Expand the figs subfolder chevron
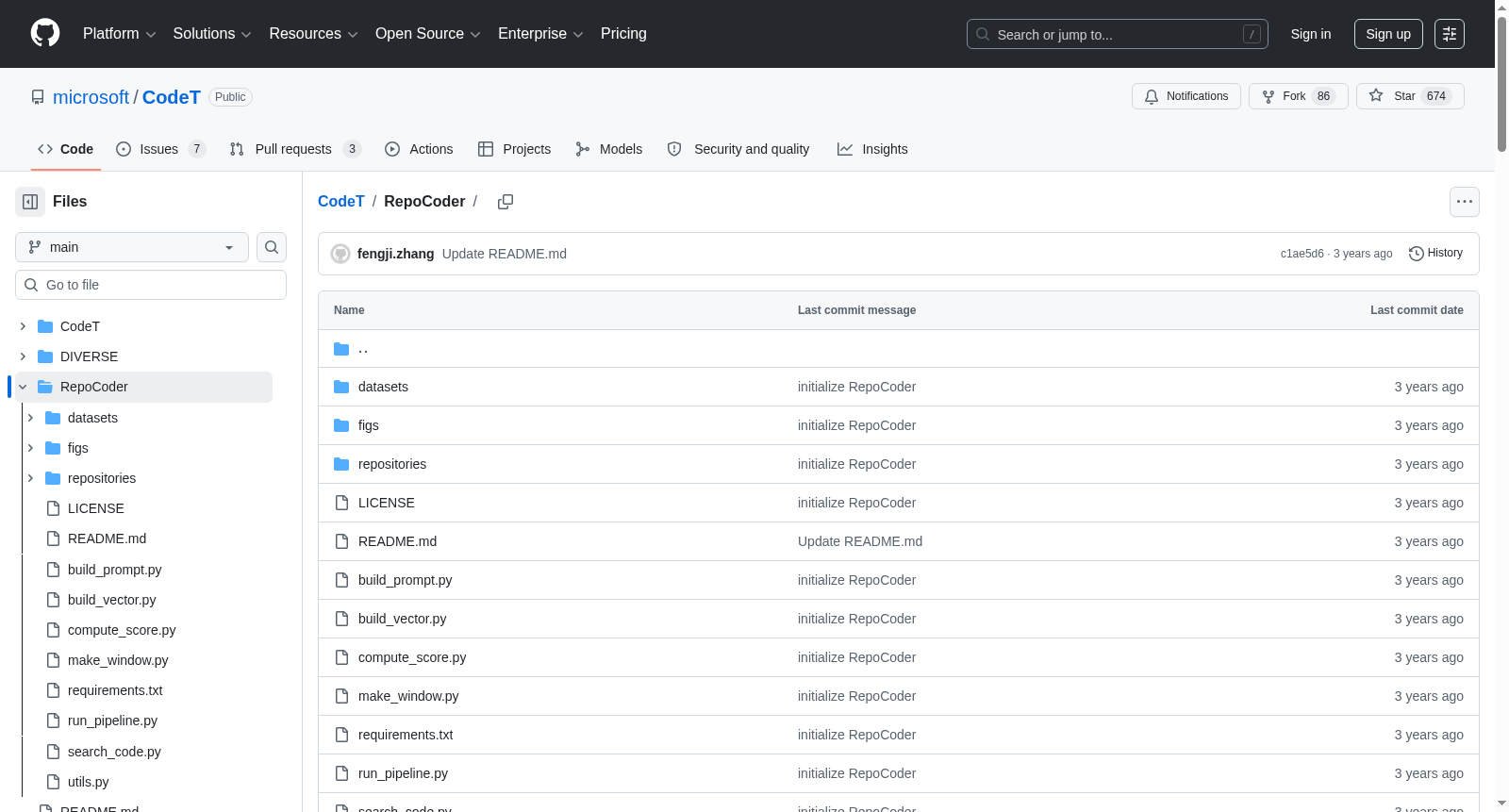Image resolution: width=1509 pixels, height=812 pixels. point(30,448)
